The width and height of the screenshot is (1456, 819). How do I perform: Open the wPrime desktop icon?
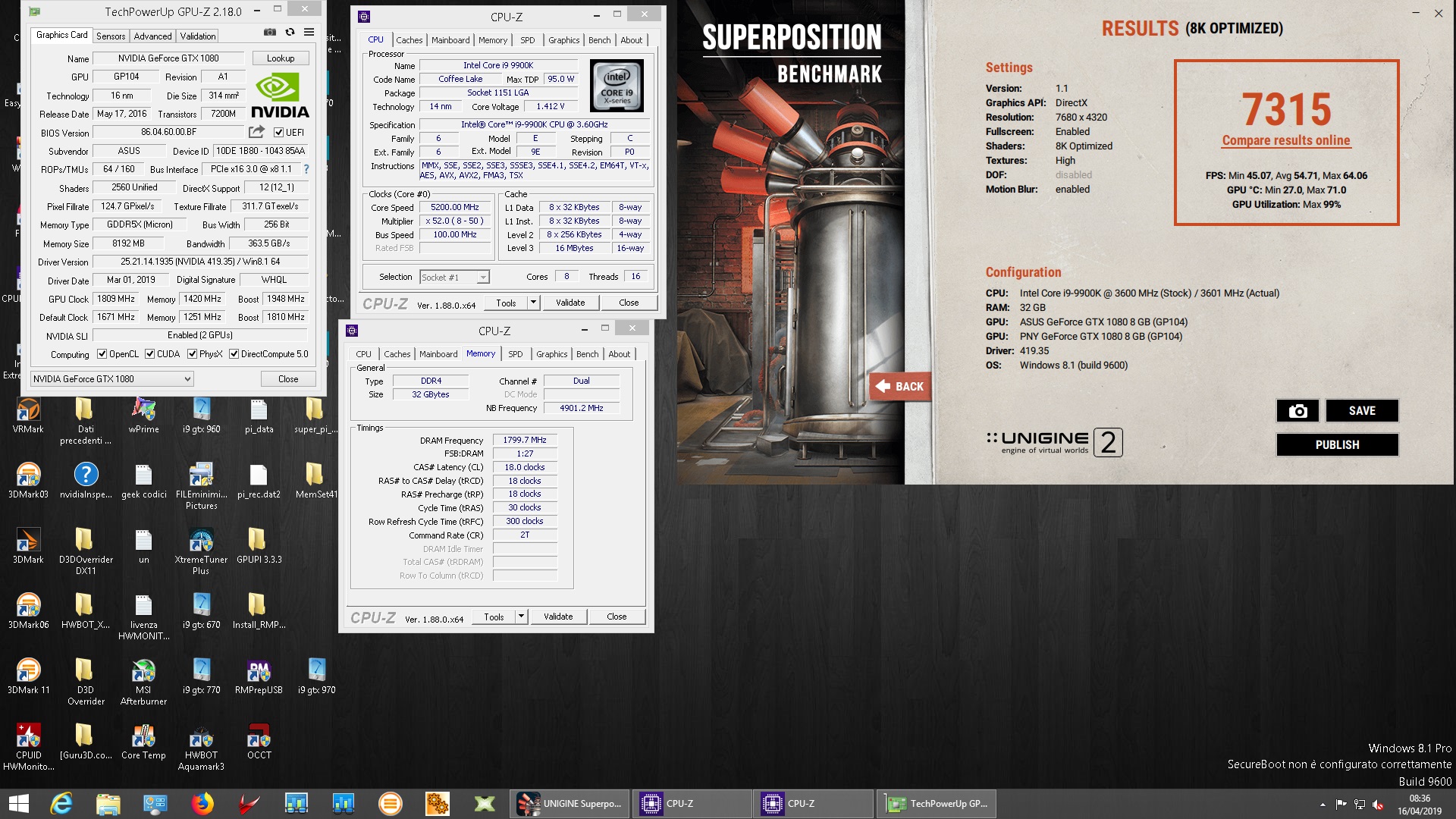[x=143, y=416]
